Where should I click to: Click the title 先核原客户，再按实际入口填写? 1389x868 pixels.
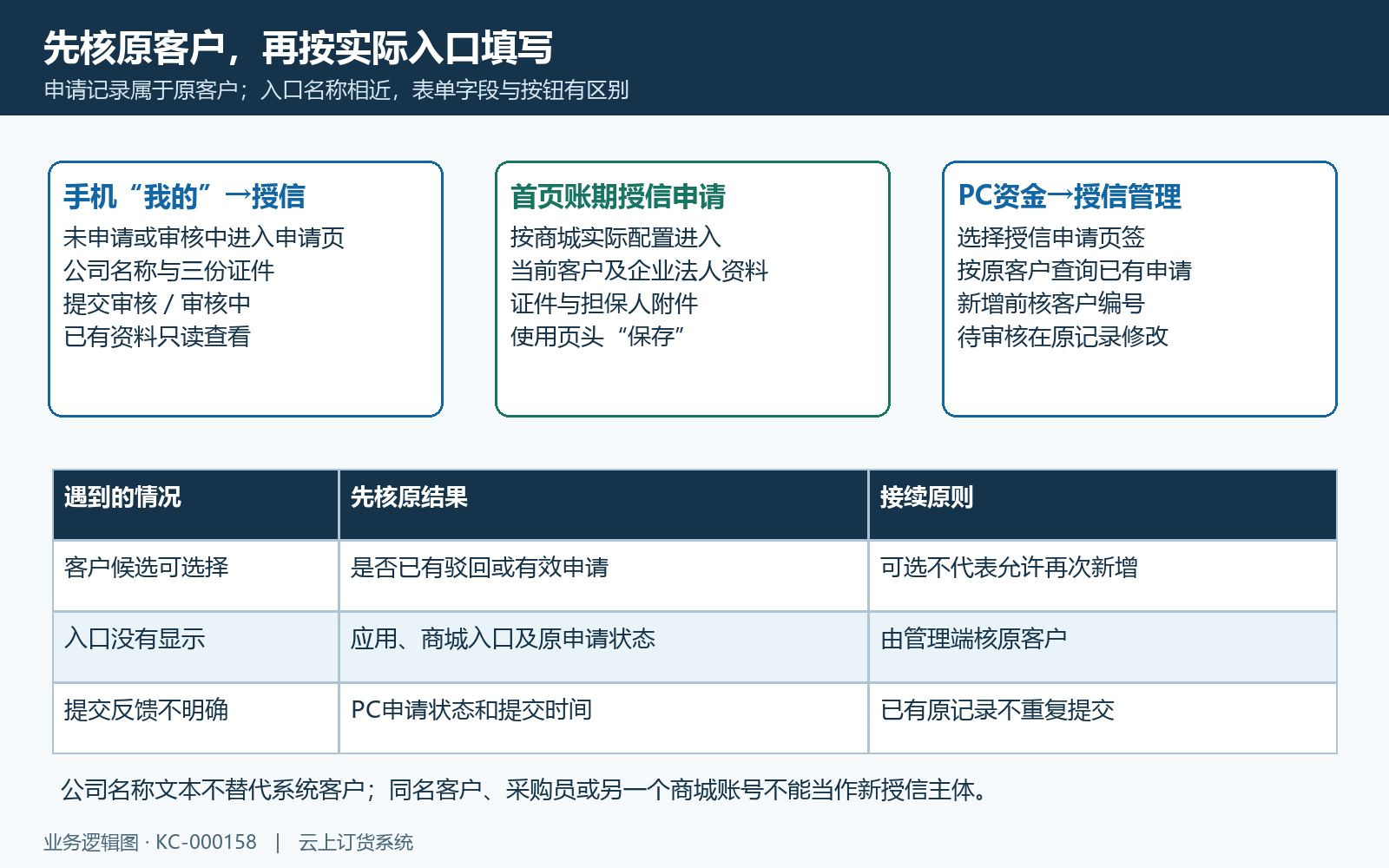[x=298, y=48]
